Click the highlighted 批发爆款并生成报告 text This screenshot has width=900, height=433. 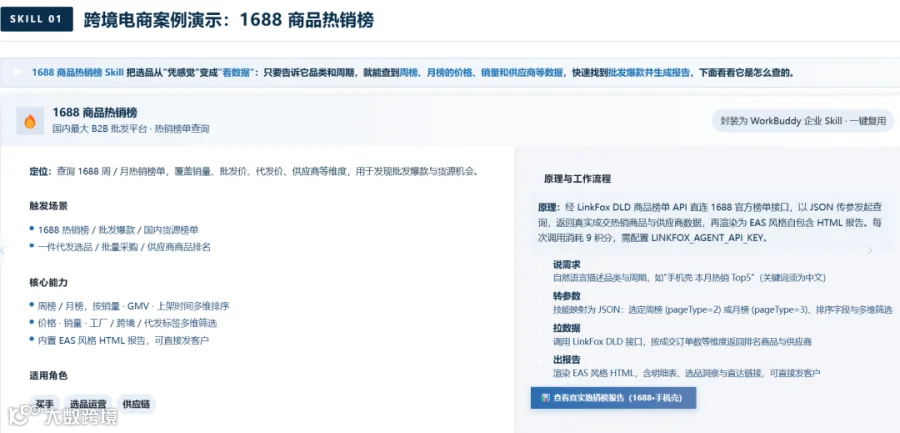click(x=649, y=72)
